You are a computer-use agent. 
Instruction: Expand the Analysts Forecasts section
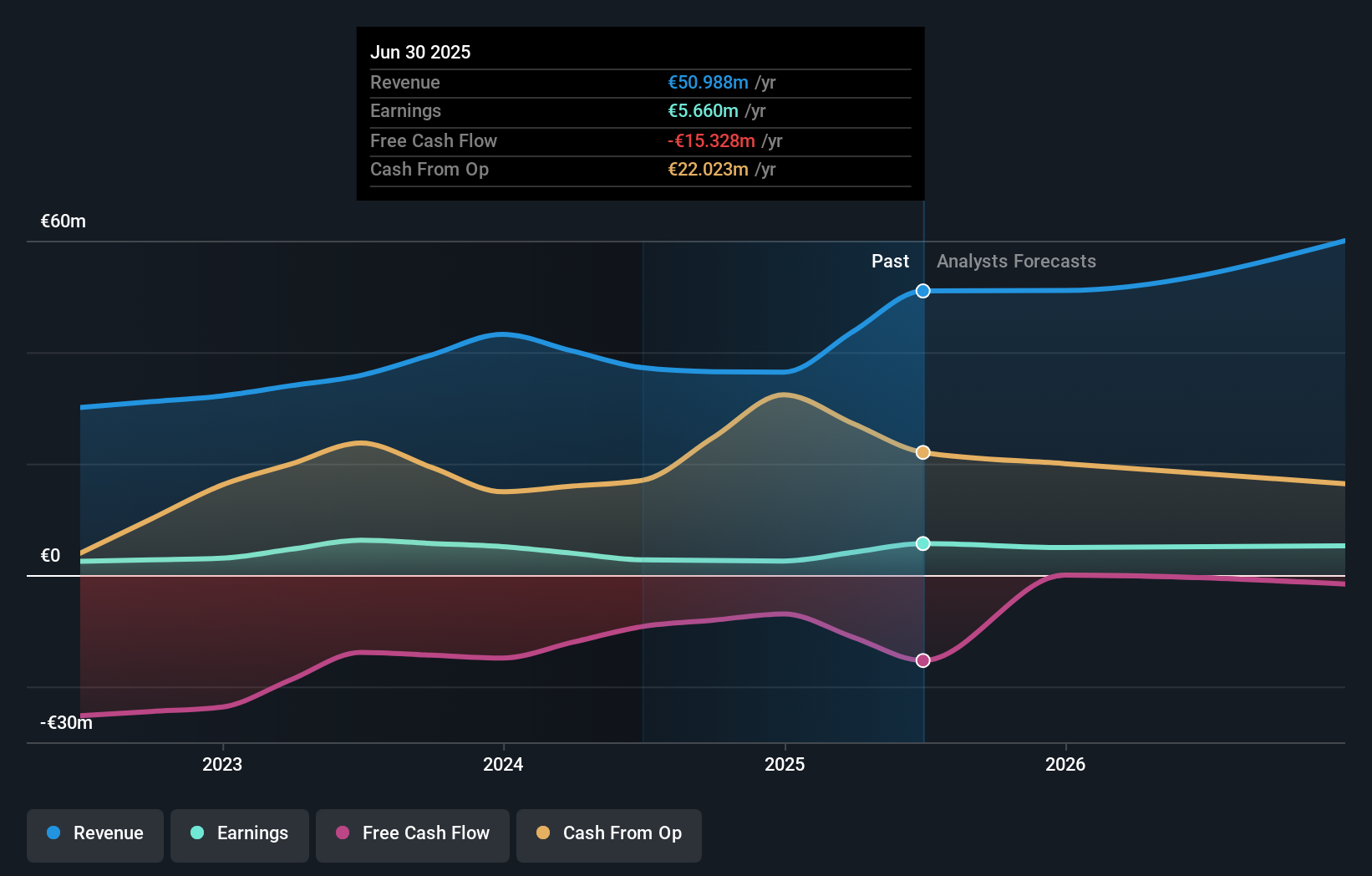[1016, 261]
